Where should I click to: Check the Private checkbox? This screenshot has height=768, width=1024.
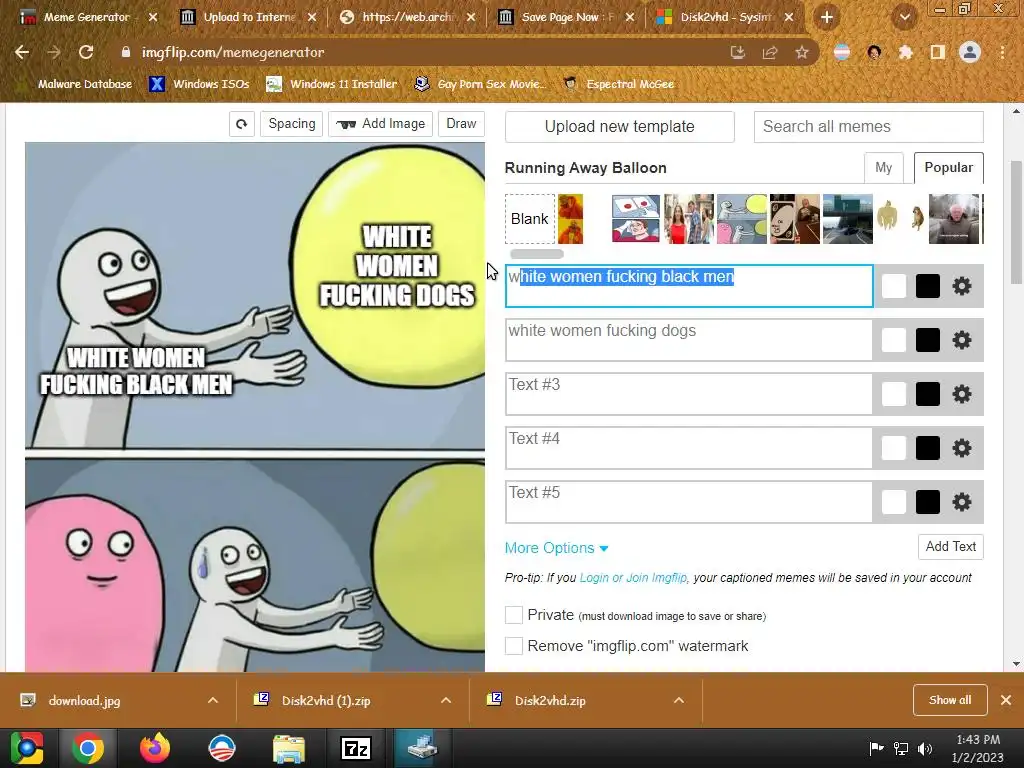pyautogui.click(x=514, y=615)
